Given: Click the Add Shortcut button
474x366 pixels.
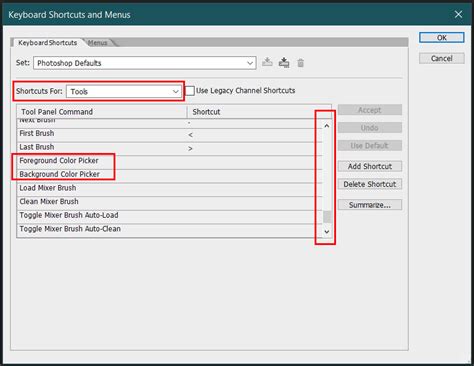Looking at the screenshot, I should (x=370, y=166).
